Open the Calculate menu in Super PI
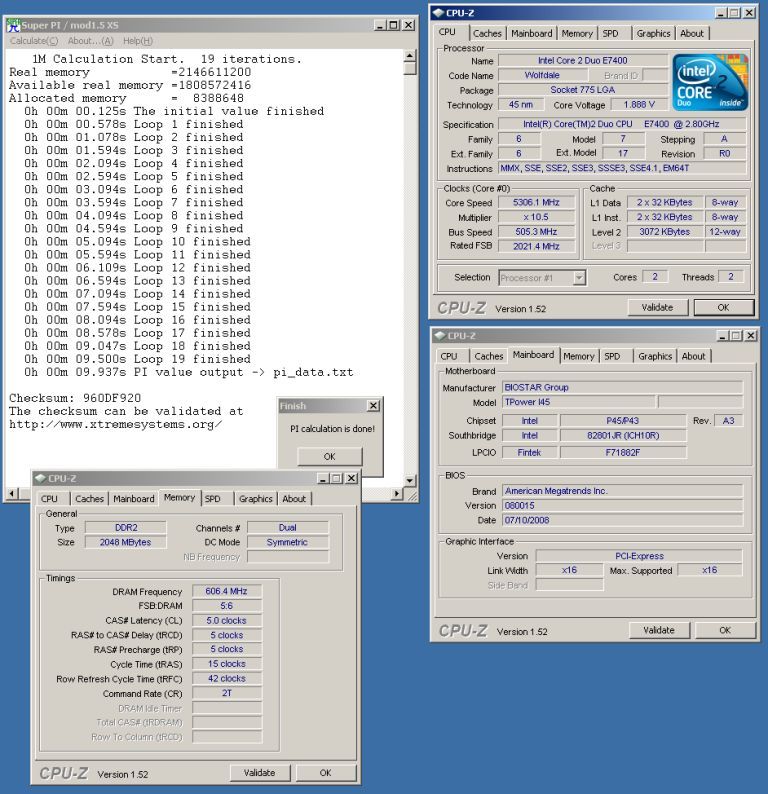 click(x=34, y=41)
